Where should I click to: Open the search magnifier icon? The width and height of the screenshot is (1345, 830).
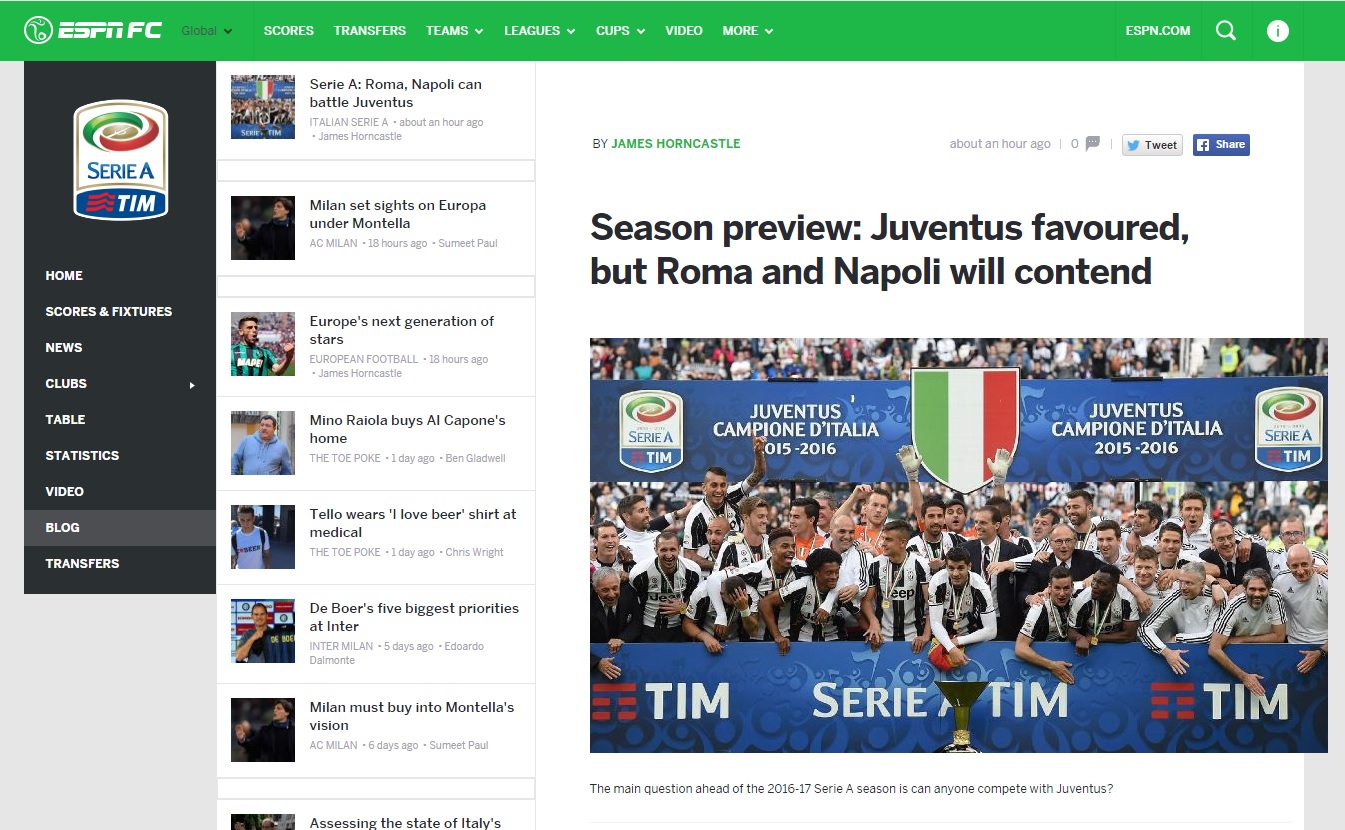[x=1226, y=30]
